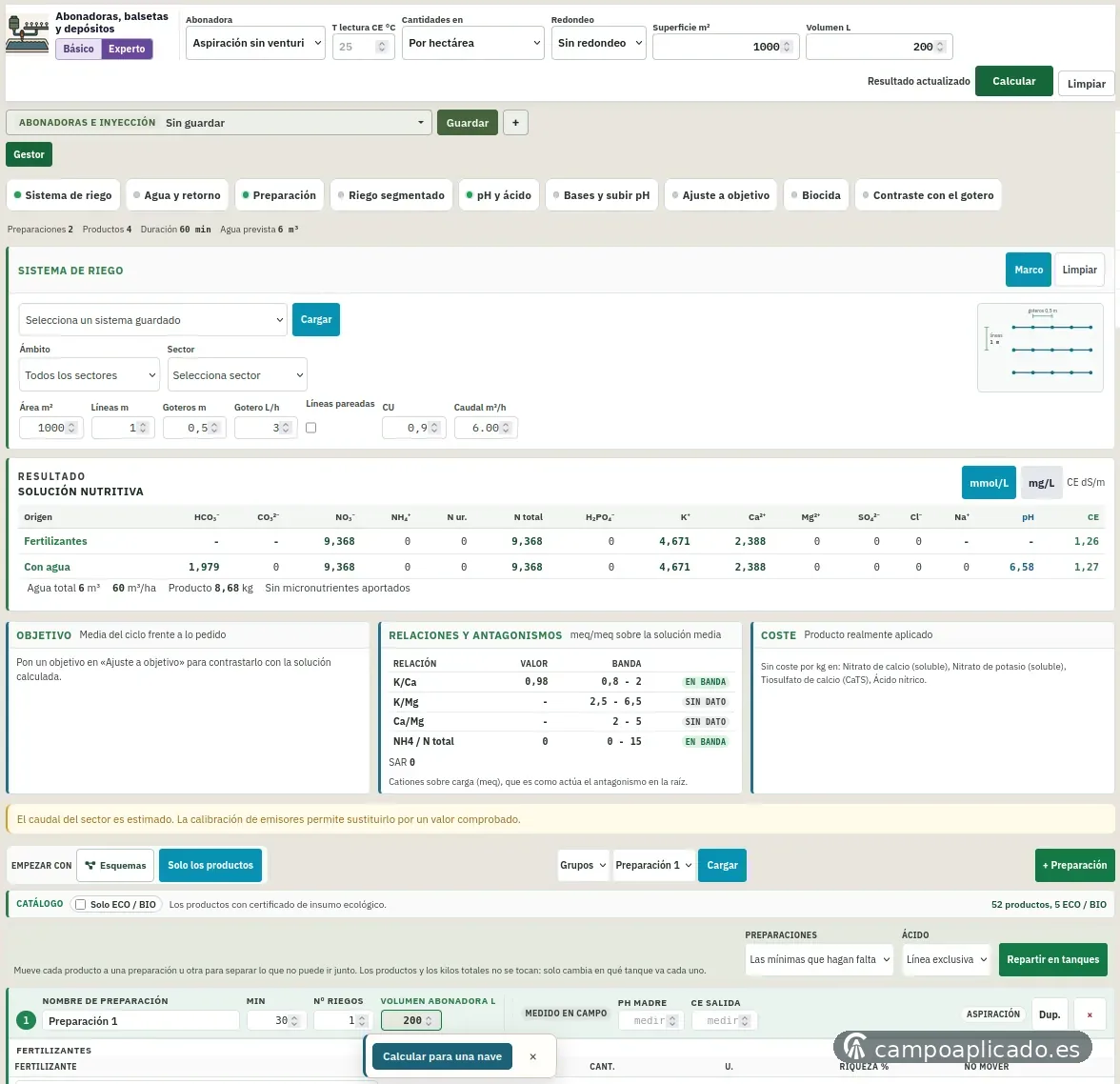Open the Ámbito sectors dropdown

[90, 375]
